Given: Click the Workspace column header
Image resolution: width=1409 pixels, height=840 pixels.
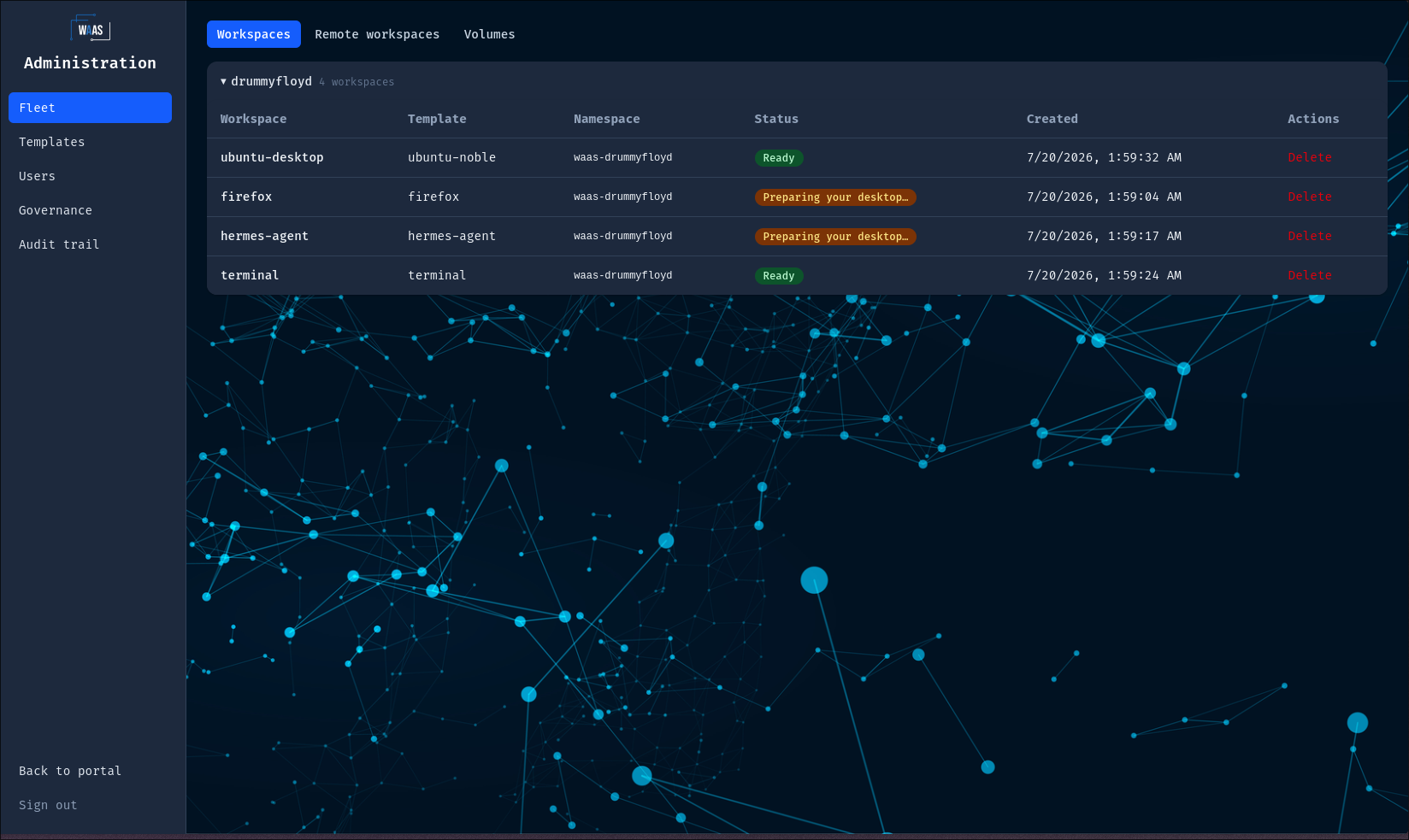Looking at the screenshot, I should (x=254, y=119).
